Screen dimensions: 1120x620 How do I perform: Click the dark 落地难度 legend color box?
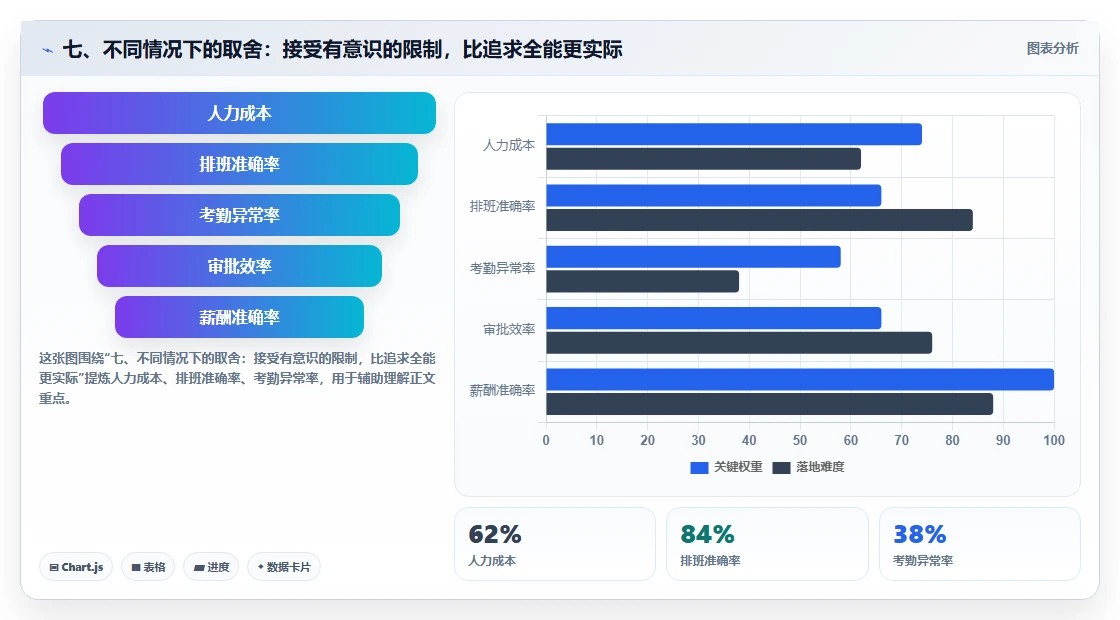781,468
